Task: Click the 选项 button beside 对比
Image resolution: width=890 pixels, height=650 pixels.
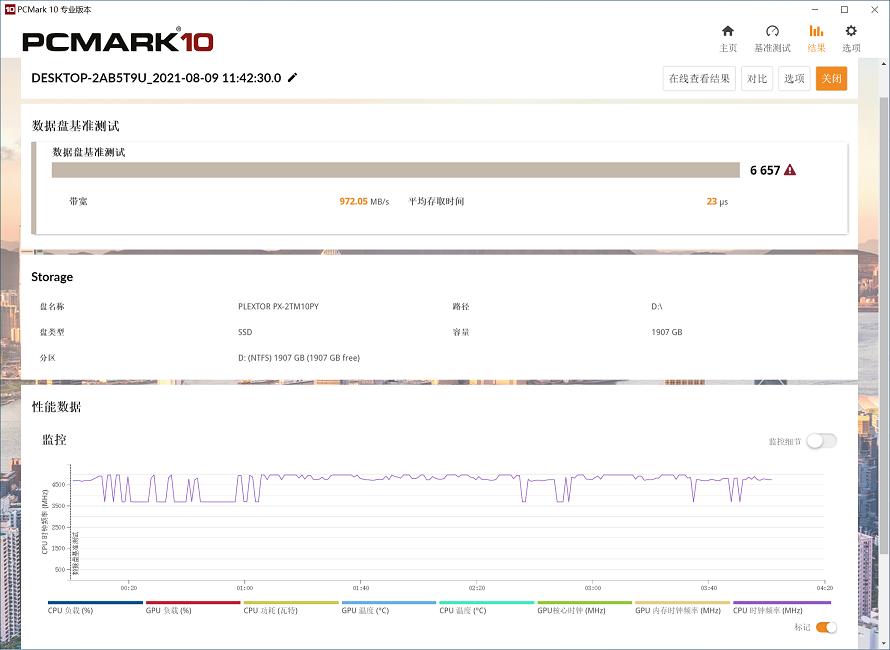Action: click(794, 79)
